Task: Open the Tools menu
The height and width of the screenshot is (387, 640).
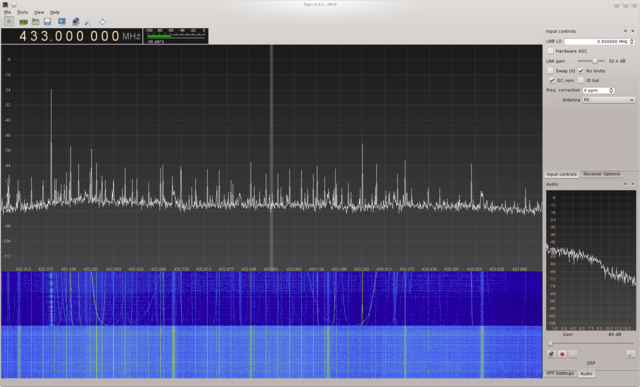Action: point(22,12)
